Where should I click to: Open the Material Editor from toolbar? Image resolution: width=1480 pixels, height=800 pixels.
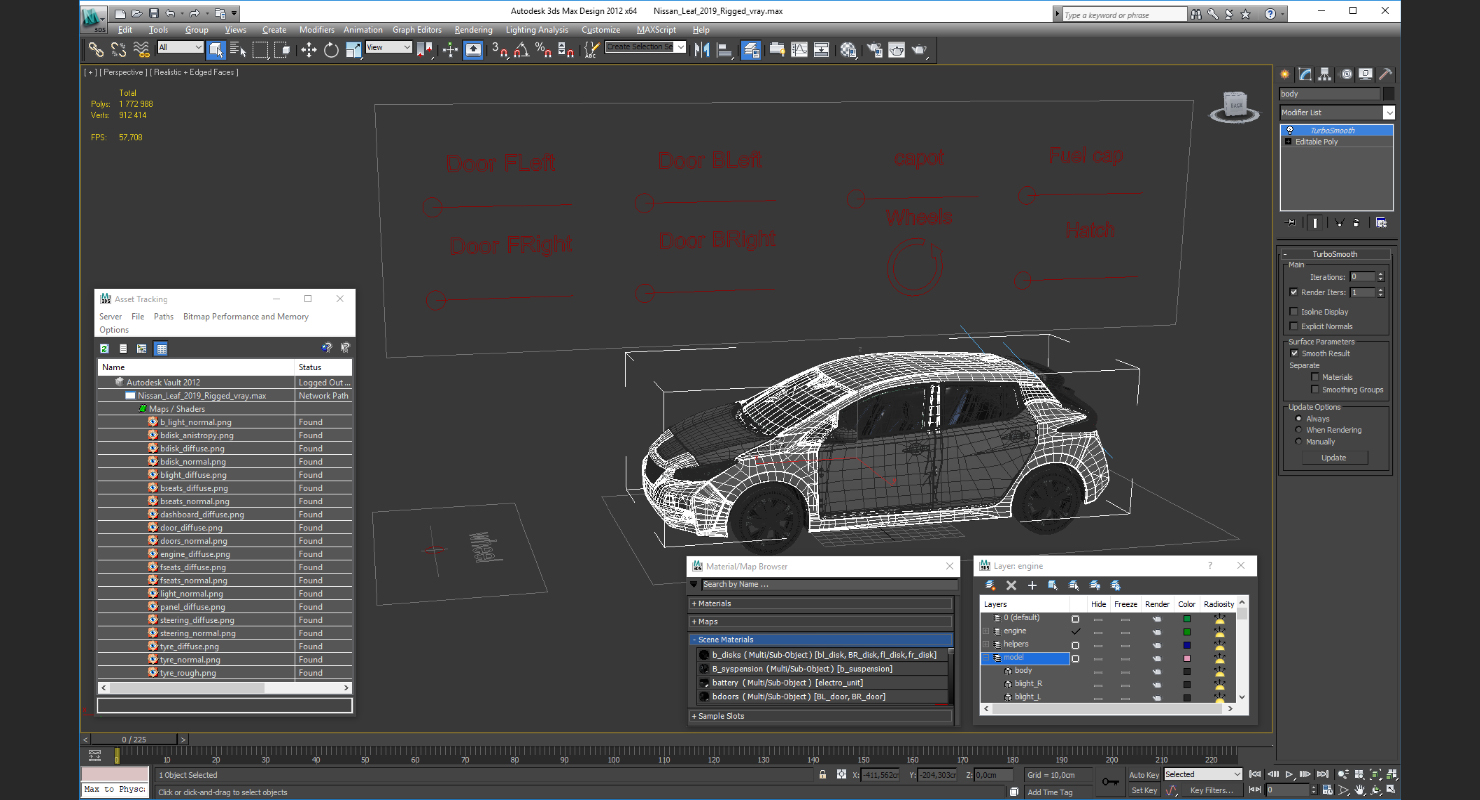[x=849, y=49]
